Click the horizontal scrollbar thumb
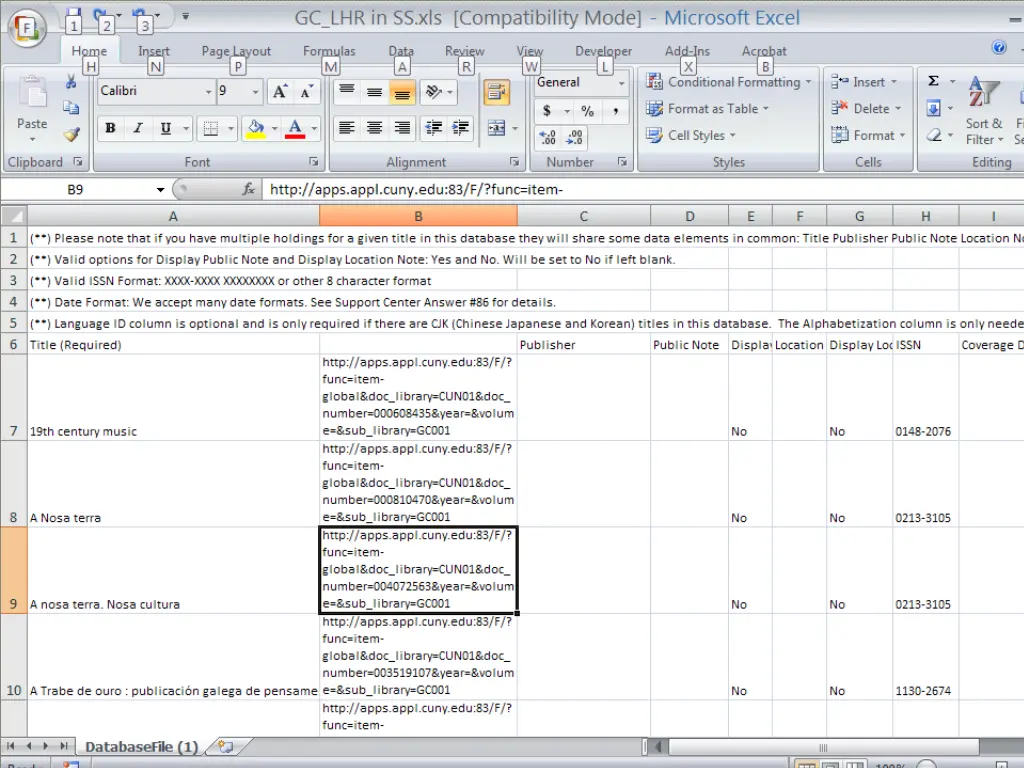Screen dimensions: 1024x768 [x=823, y=746]
